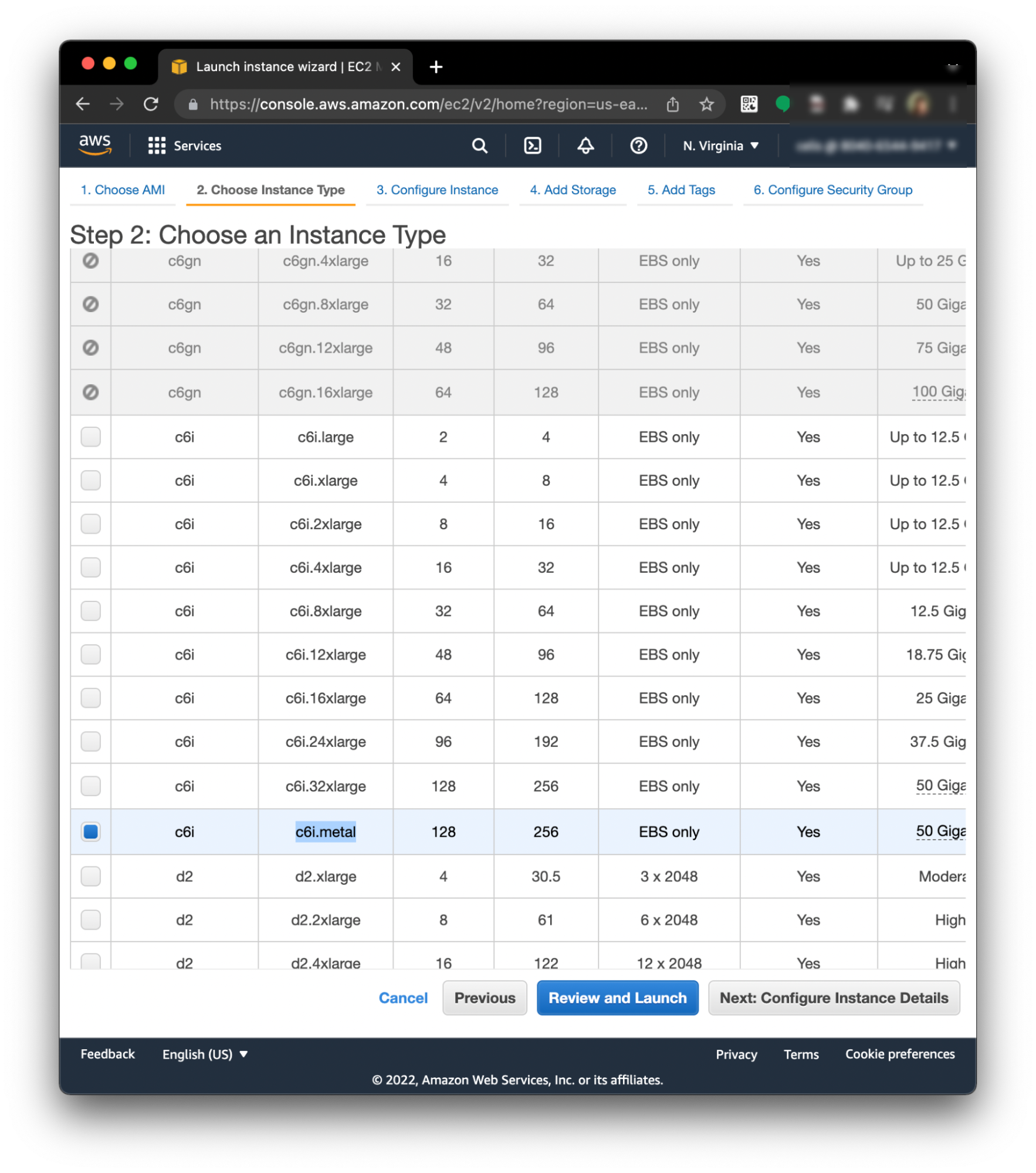The width and height of the screenshot is (1036, 1173).
Task: Open the help question mark icon
Action: [638, 146]
